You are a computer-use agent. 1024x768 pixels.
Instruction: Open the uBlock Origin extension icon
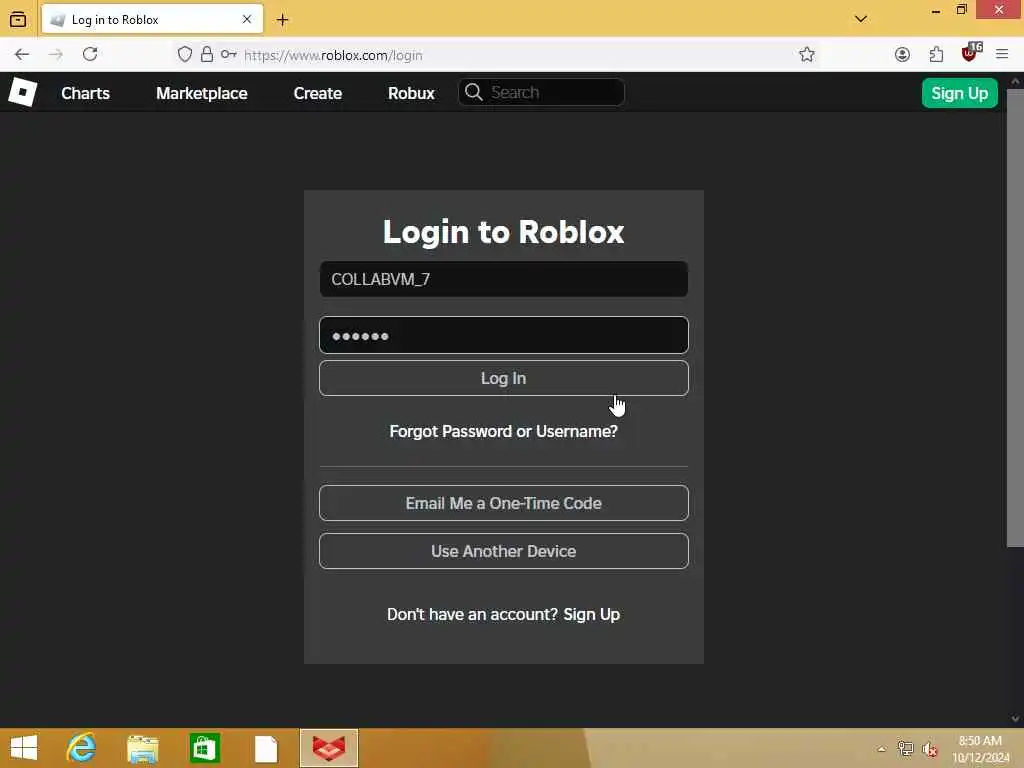(970, 53)
